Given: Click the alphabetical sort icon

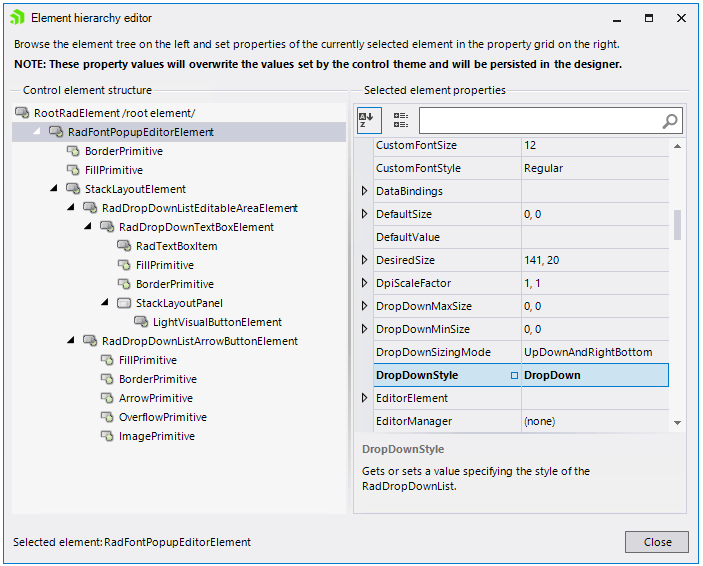Looking at the screenshot, I should pos(369,120).
